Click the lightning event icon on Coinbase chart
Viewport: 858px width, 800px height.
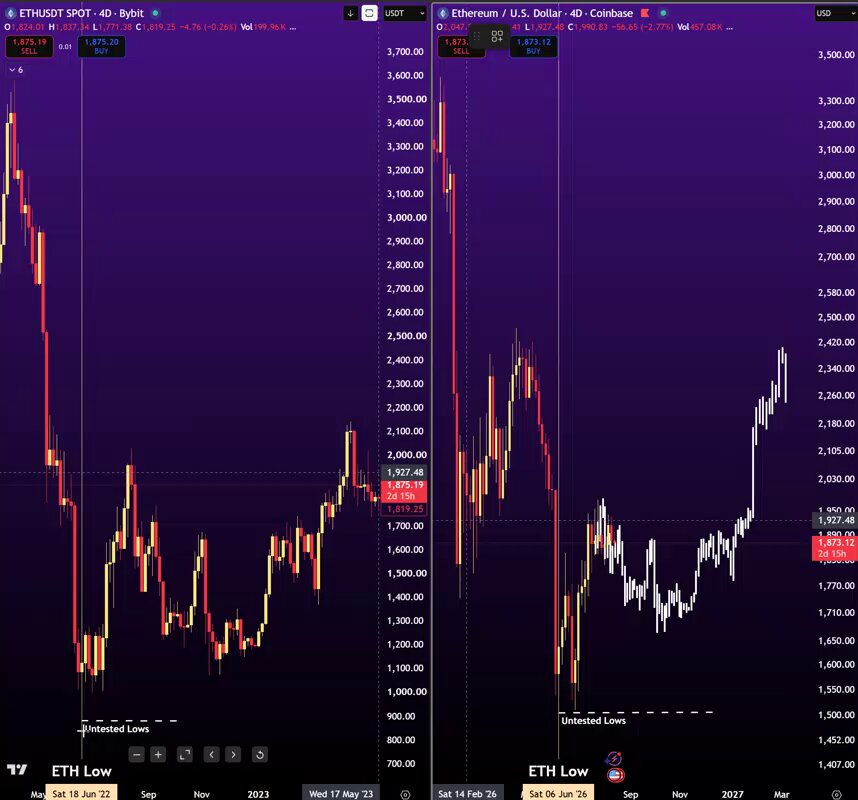click(x=614, y=758)
